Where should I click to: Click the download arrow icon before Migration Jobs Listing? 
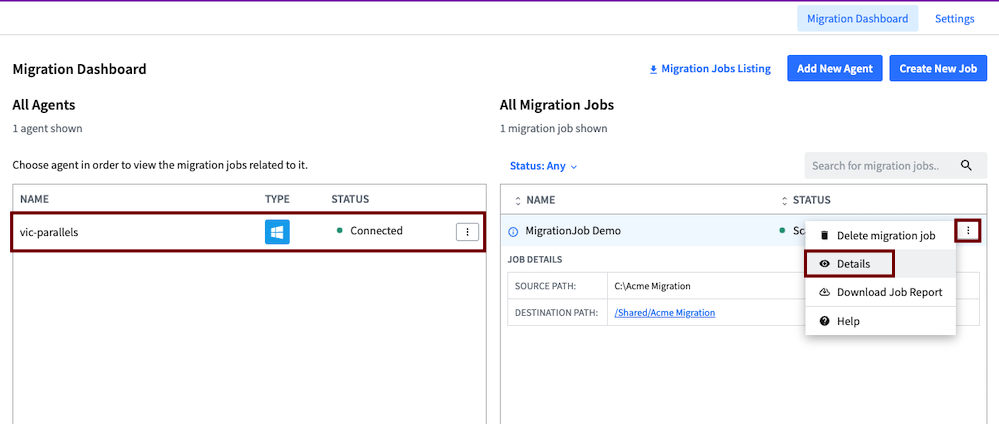click(x=653, y=69)
